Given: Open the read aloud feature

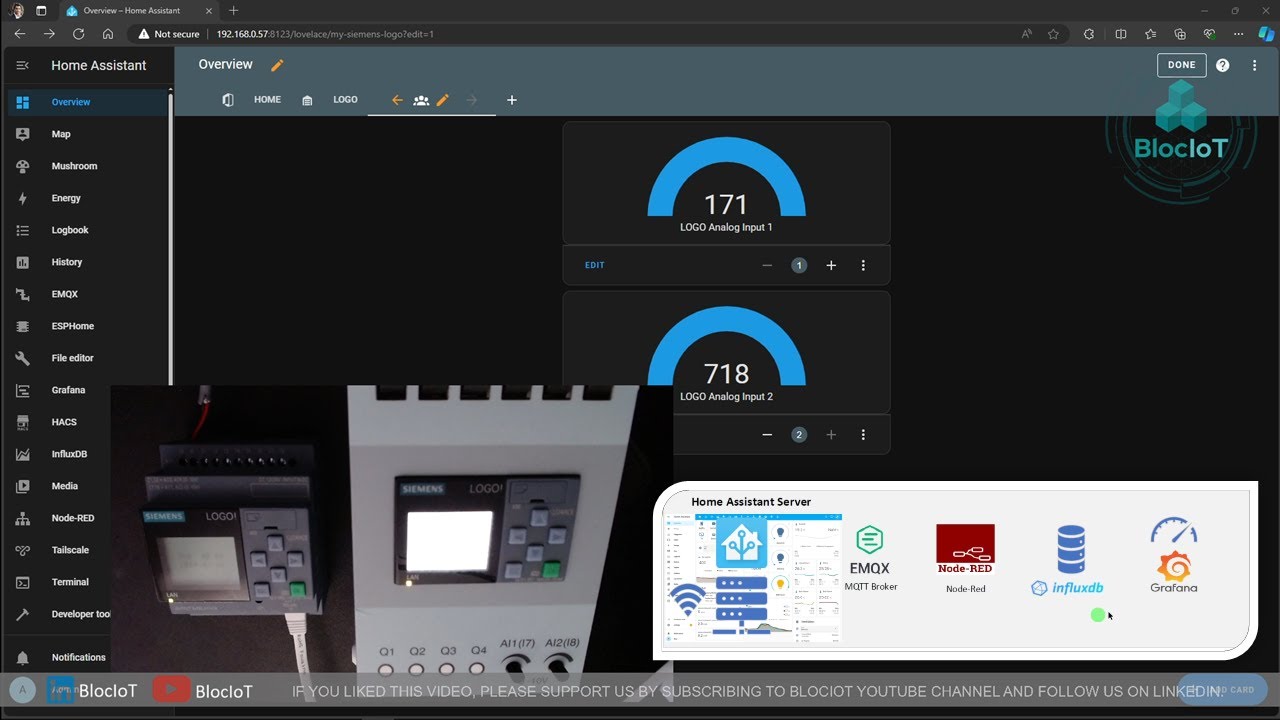Looking at the screenshot, I should pos(1027,34).
